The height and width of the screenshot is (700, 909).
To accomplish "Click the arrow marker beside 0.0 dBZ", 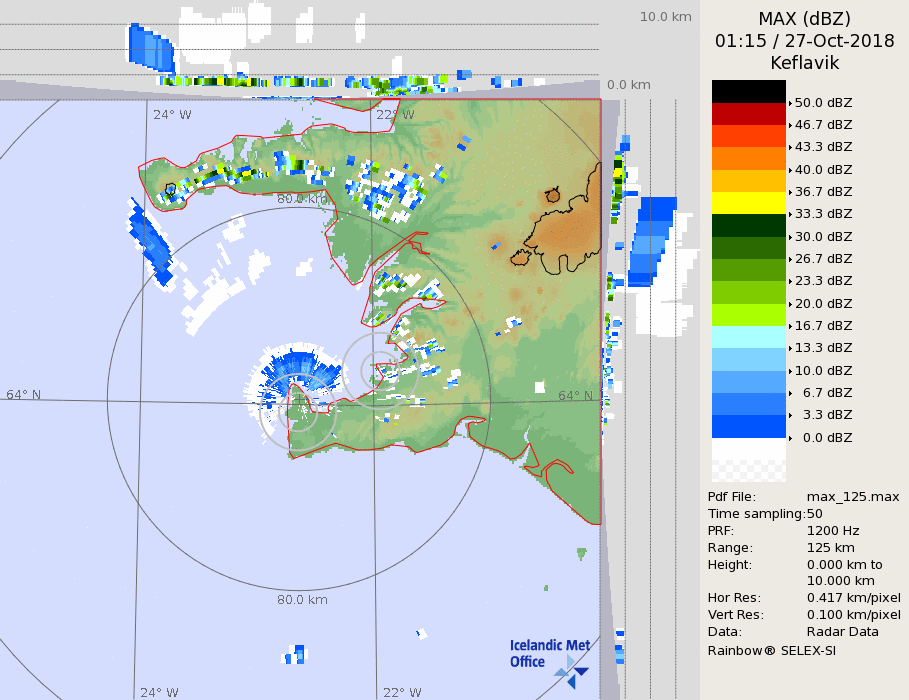I will pyautogui.click(x=790, y=438).
